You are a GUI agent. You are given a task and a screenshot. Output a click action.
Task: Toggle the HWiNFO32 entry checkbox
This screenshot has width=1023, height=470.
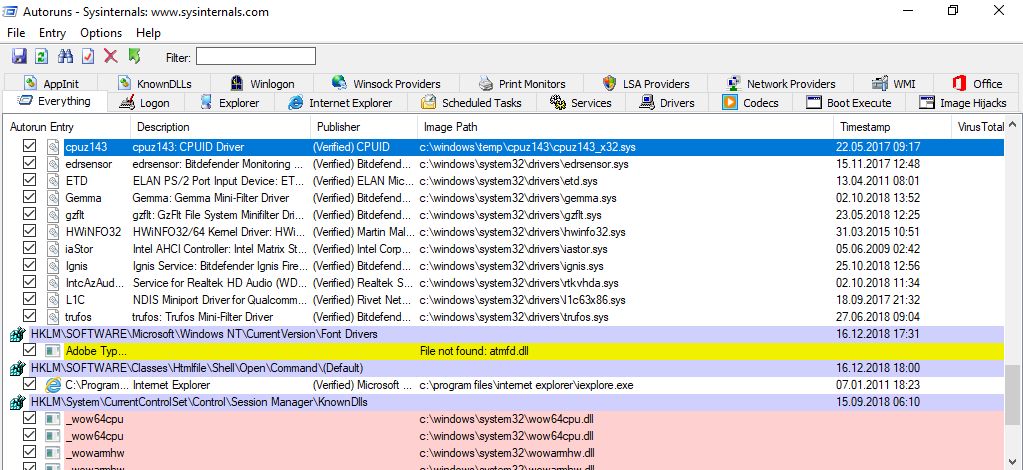click(29, 231)
